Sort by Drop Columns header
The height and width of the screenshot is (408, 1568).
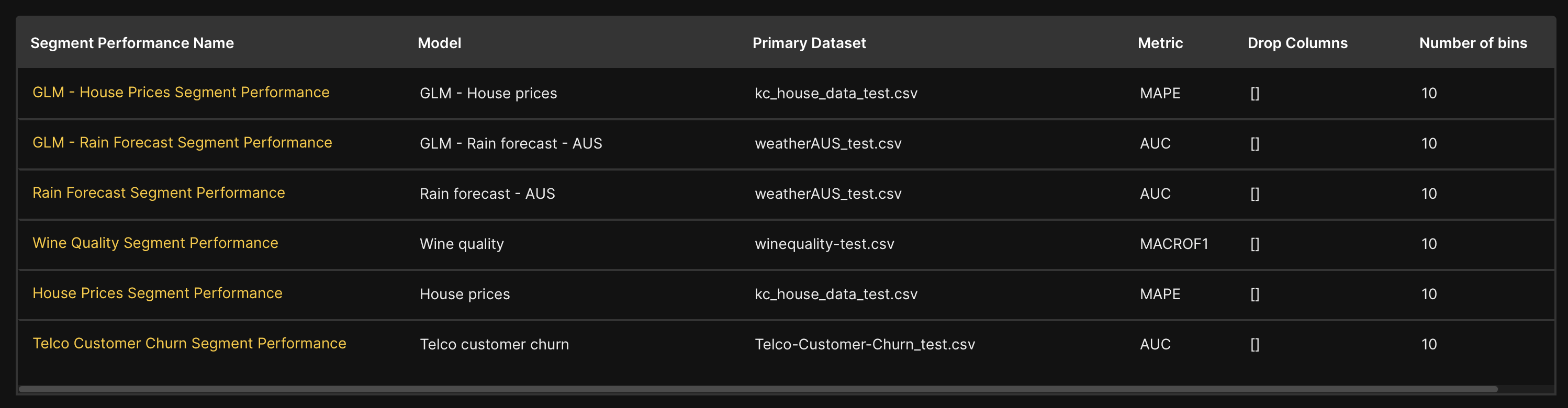[1297, 43]
